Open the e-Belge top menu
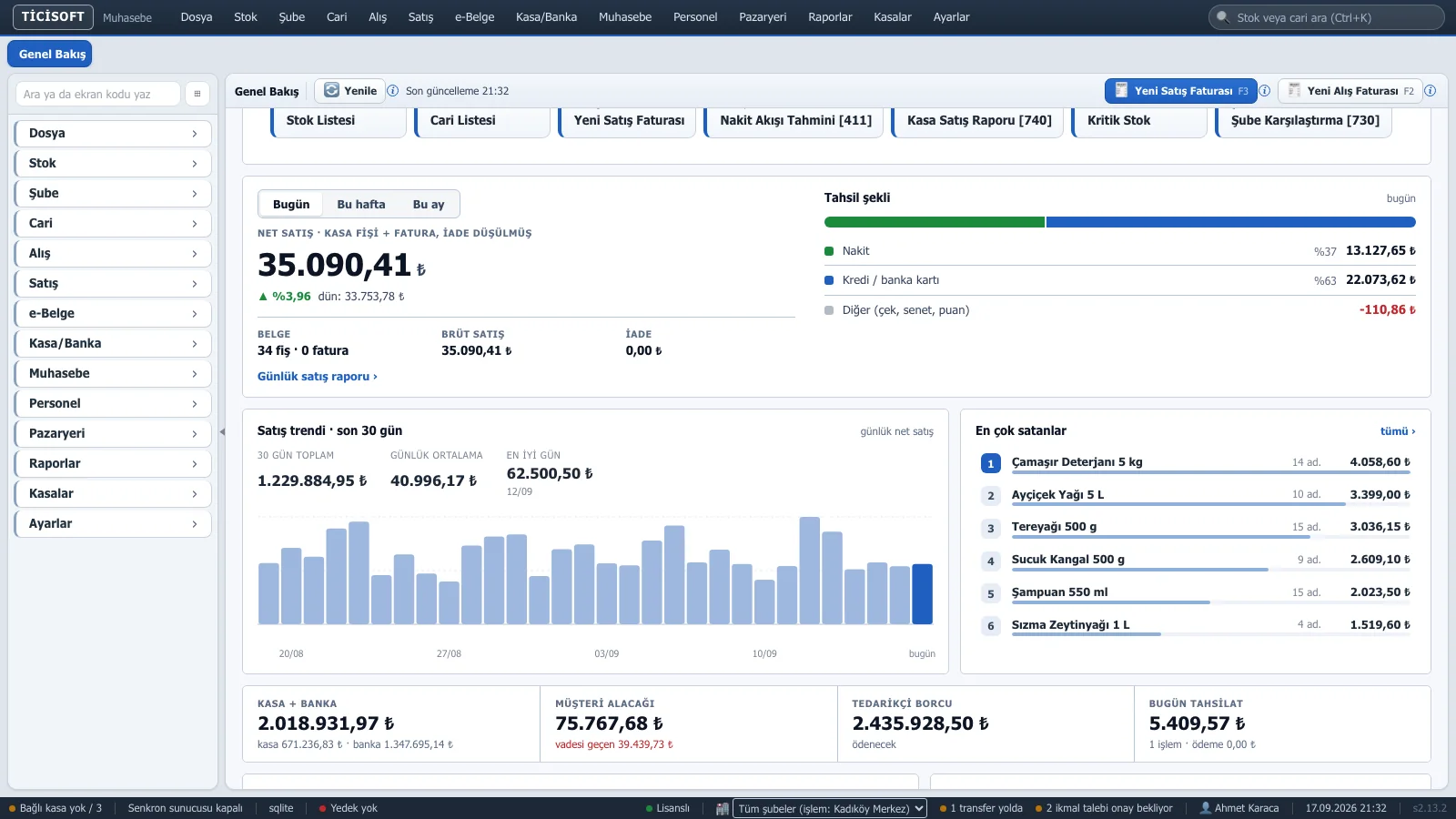 (x=475, y=17)
